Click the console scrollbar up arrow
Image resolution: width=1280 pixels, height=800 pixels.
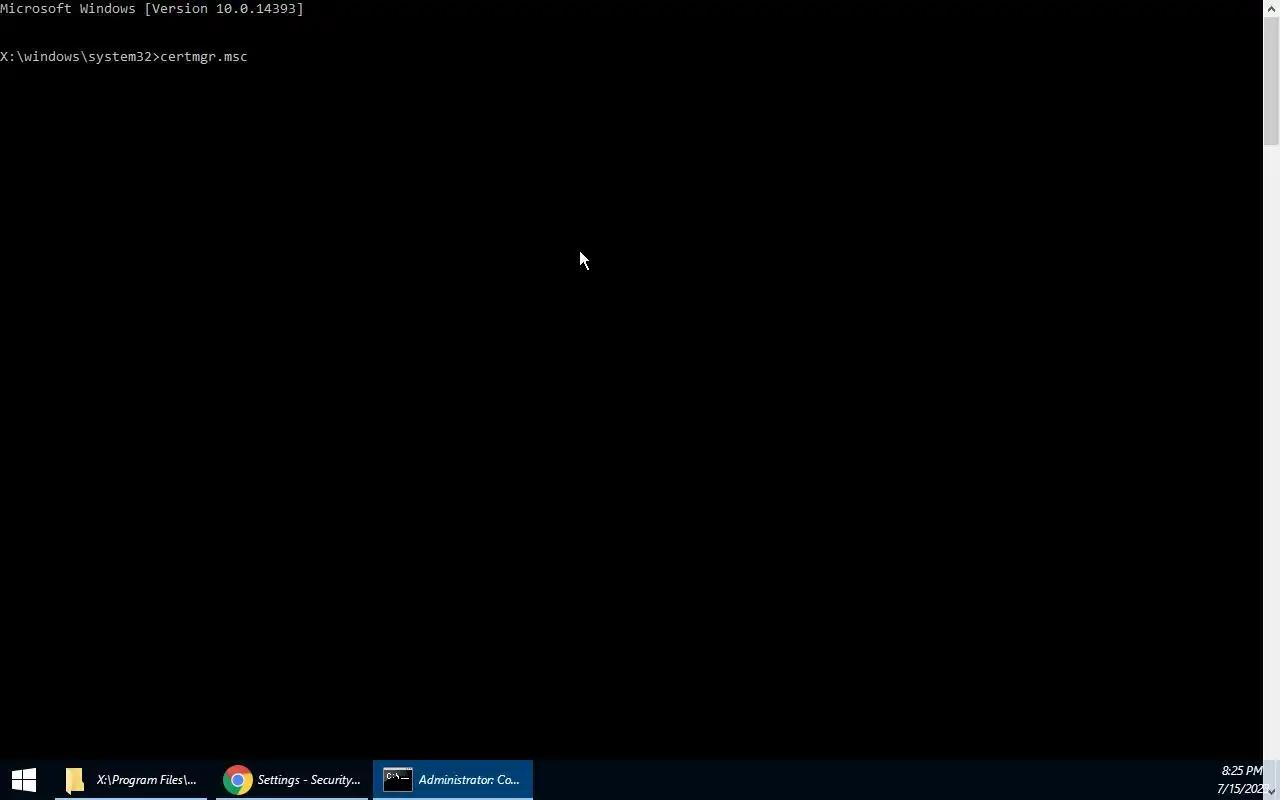point(1271,8)
